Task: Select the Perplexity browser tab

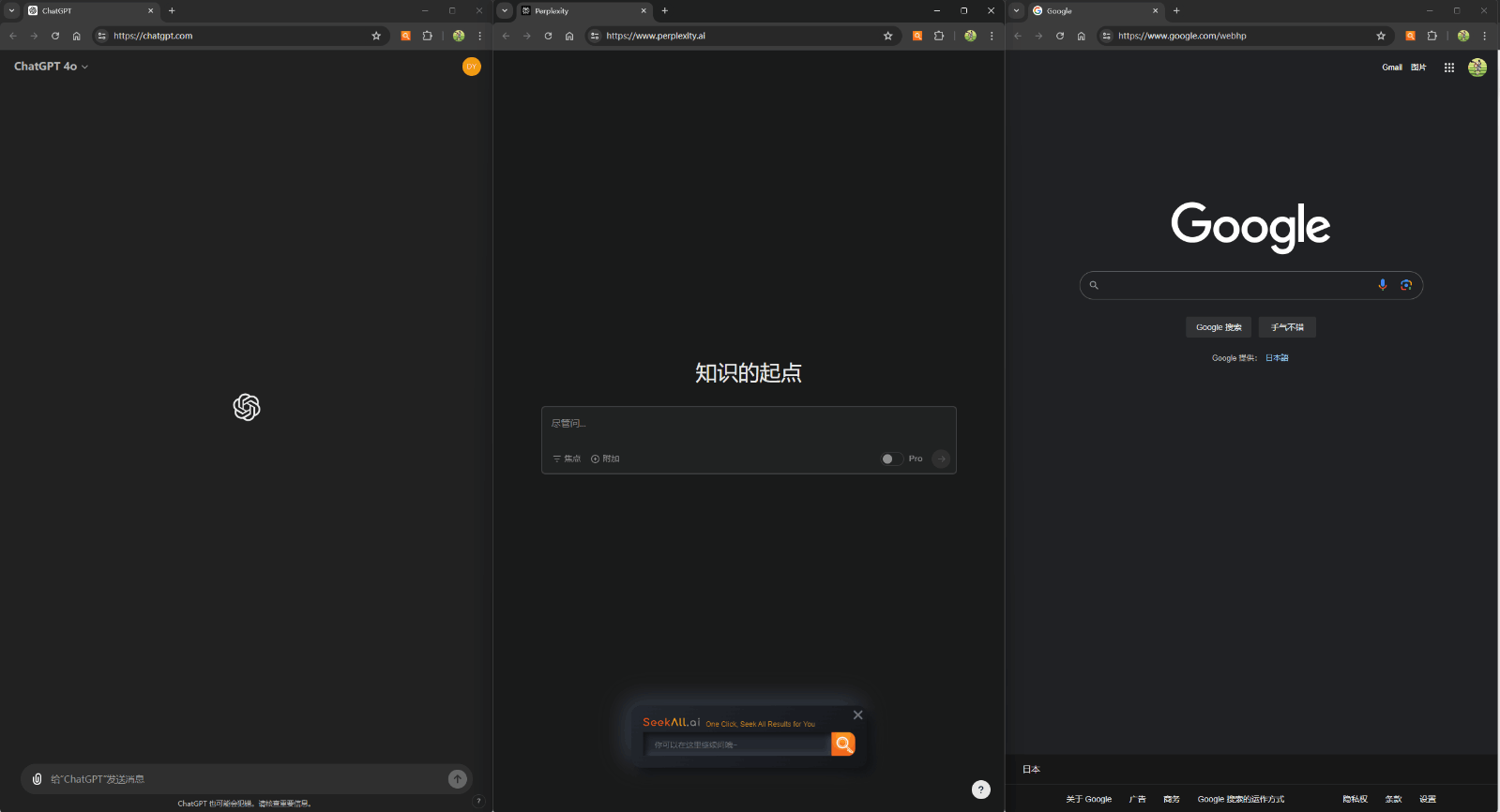Action: 583,10
